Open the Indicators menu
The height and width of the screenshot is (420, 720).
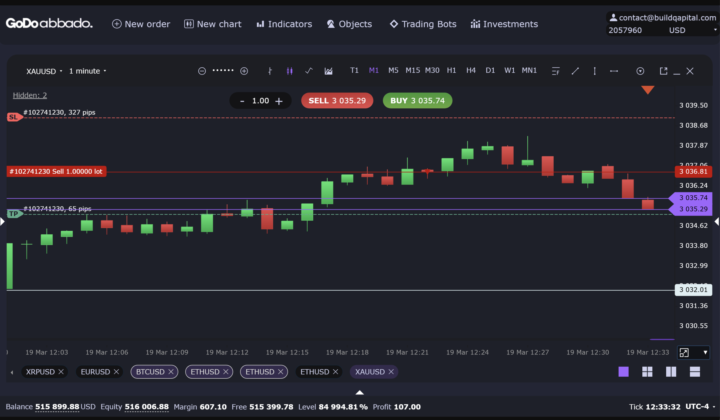click(284, 24)
